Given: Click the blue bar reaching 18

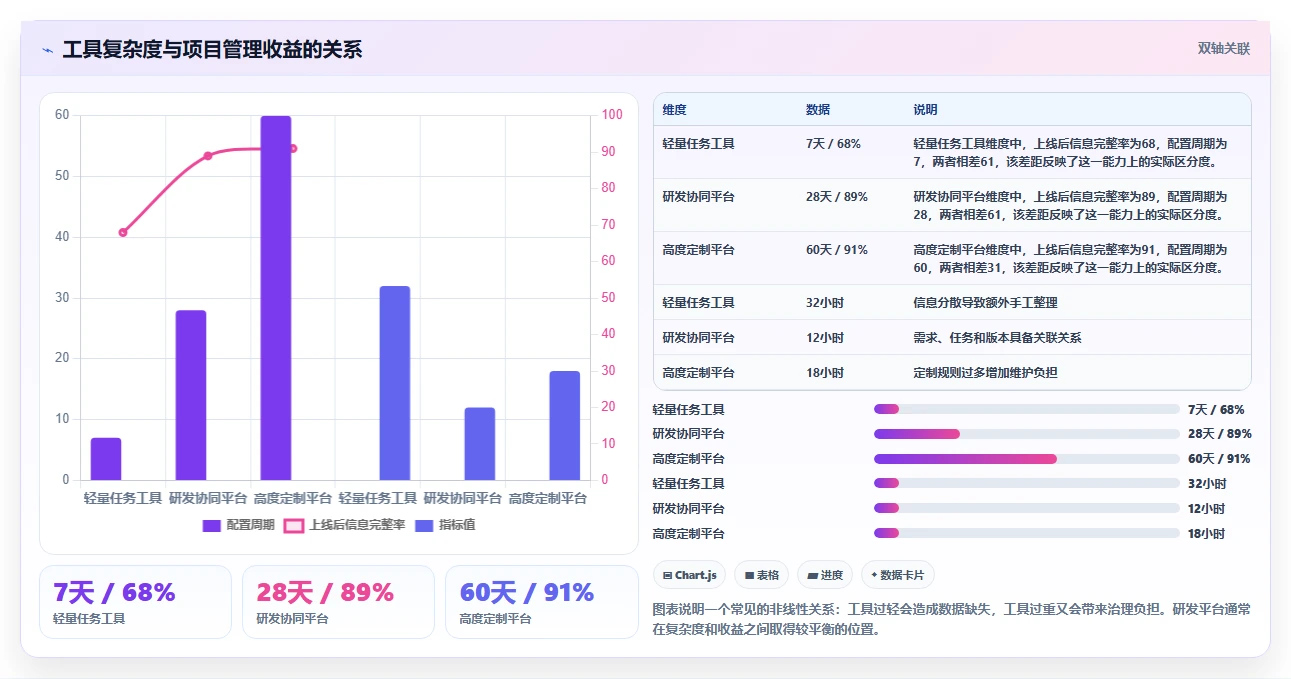Looking at the screenshot, I should (564, 426).
